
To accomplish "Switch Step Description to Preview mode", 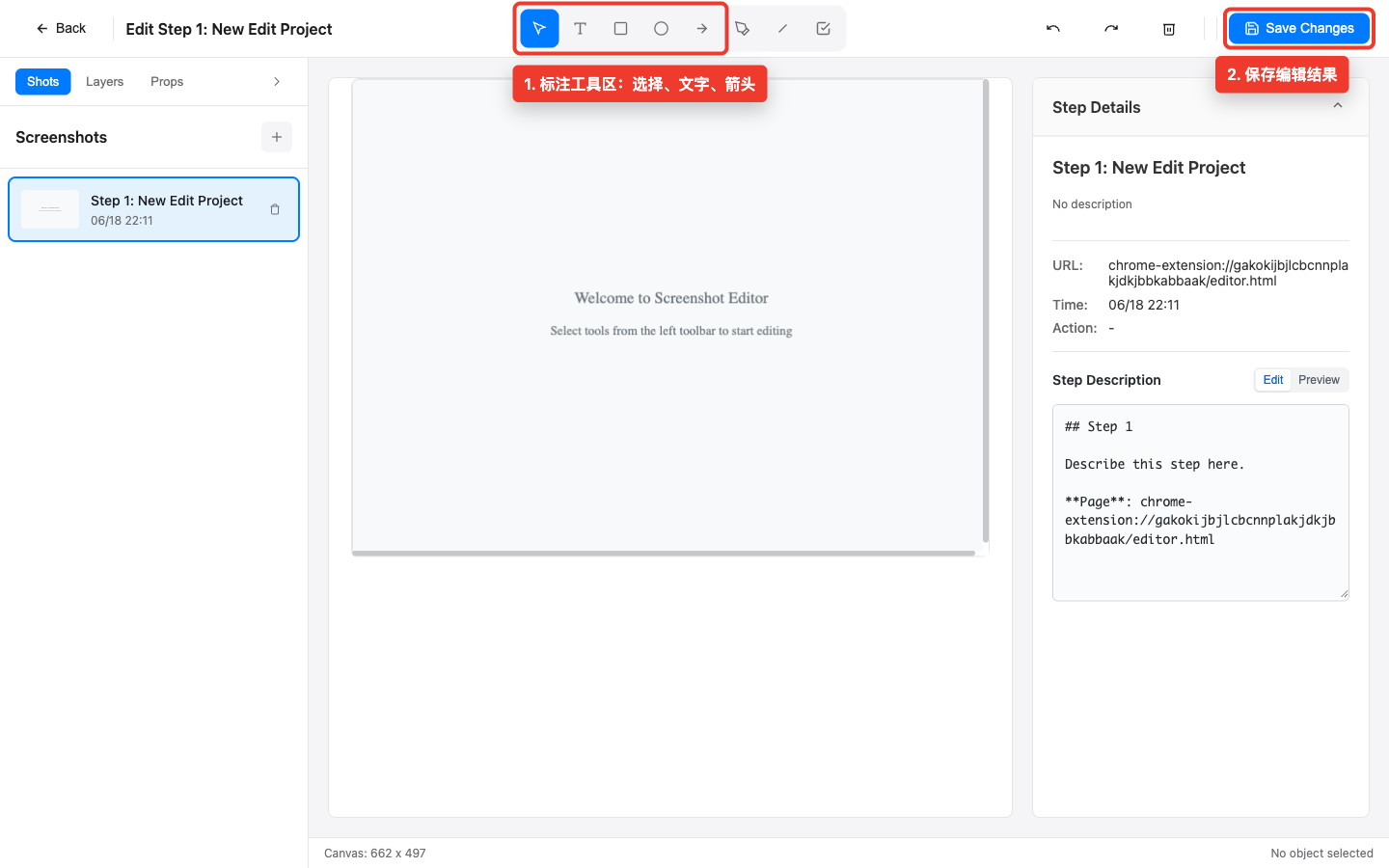I will [x=1319, y=380].
